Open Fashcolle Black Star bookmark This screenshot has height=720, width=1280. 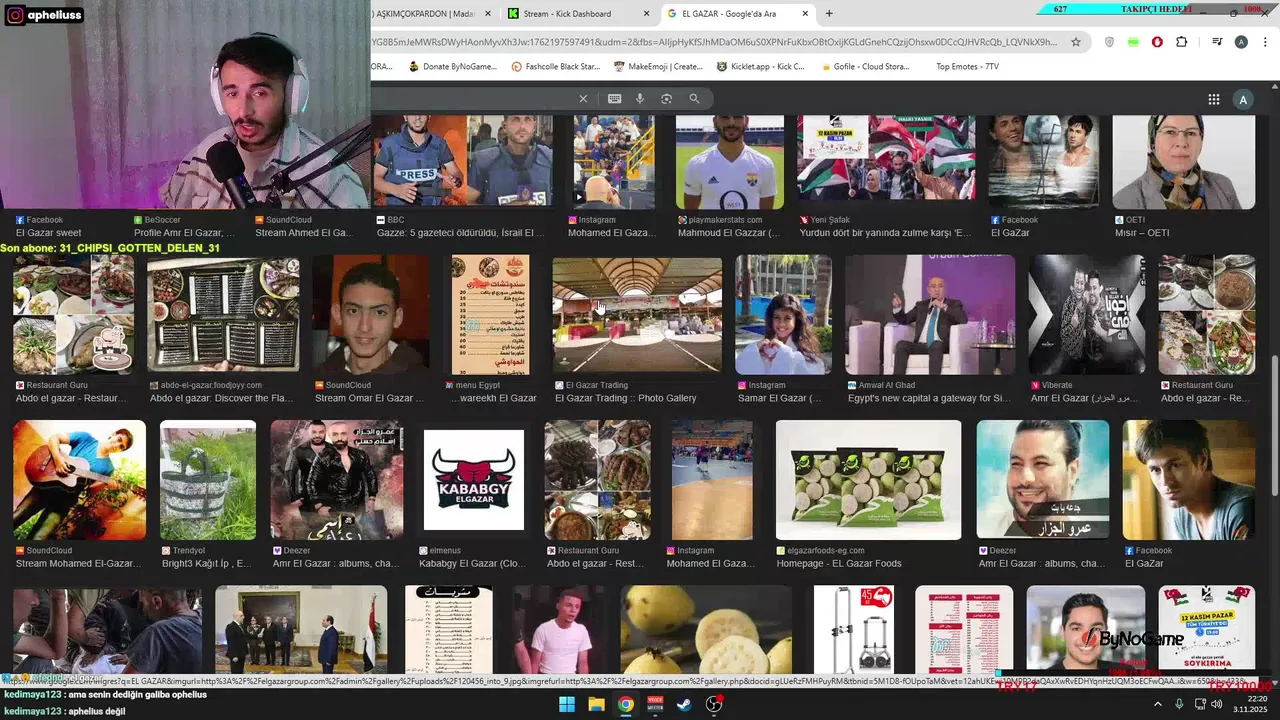[555, 67]
